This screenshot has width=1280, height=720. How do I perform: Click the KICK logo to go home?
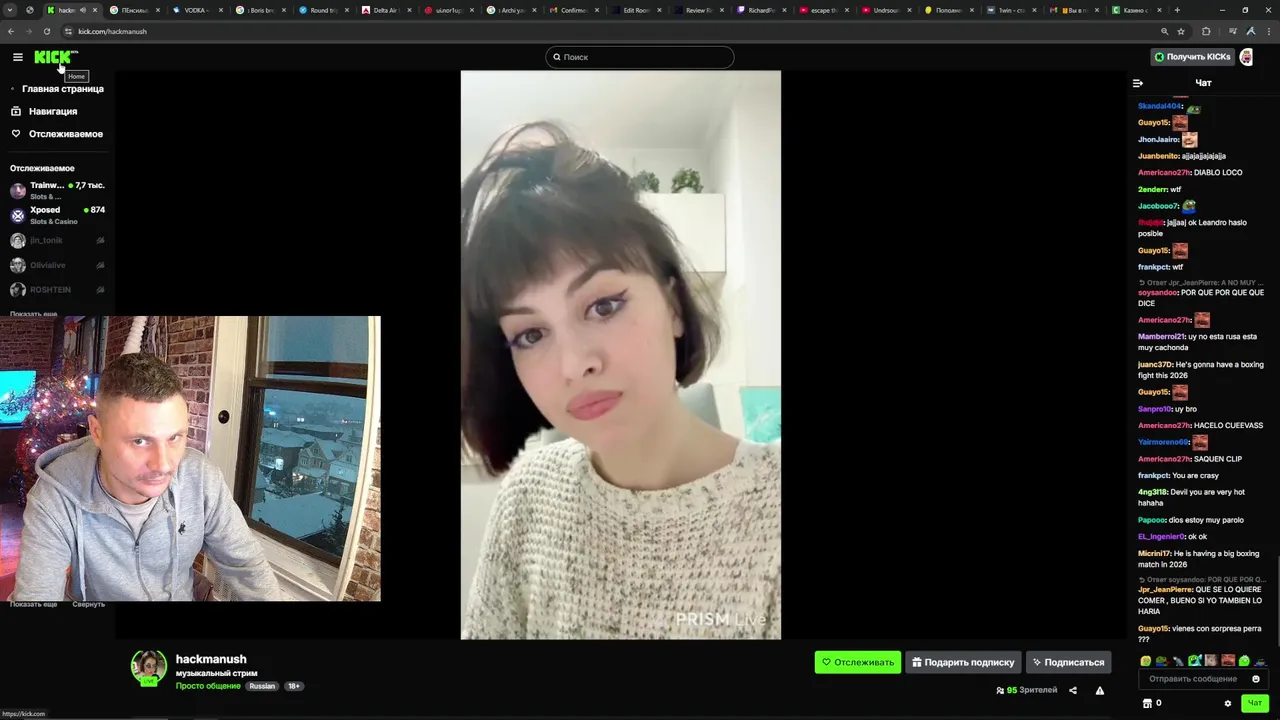tap(55, 57)
